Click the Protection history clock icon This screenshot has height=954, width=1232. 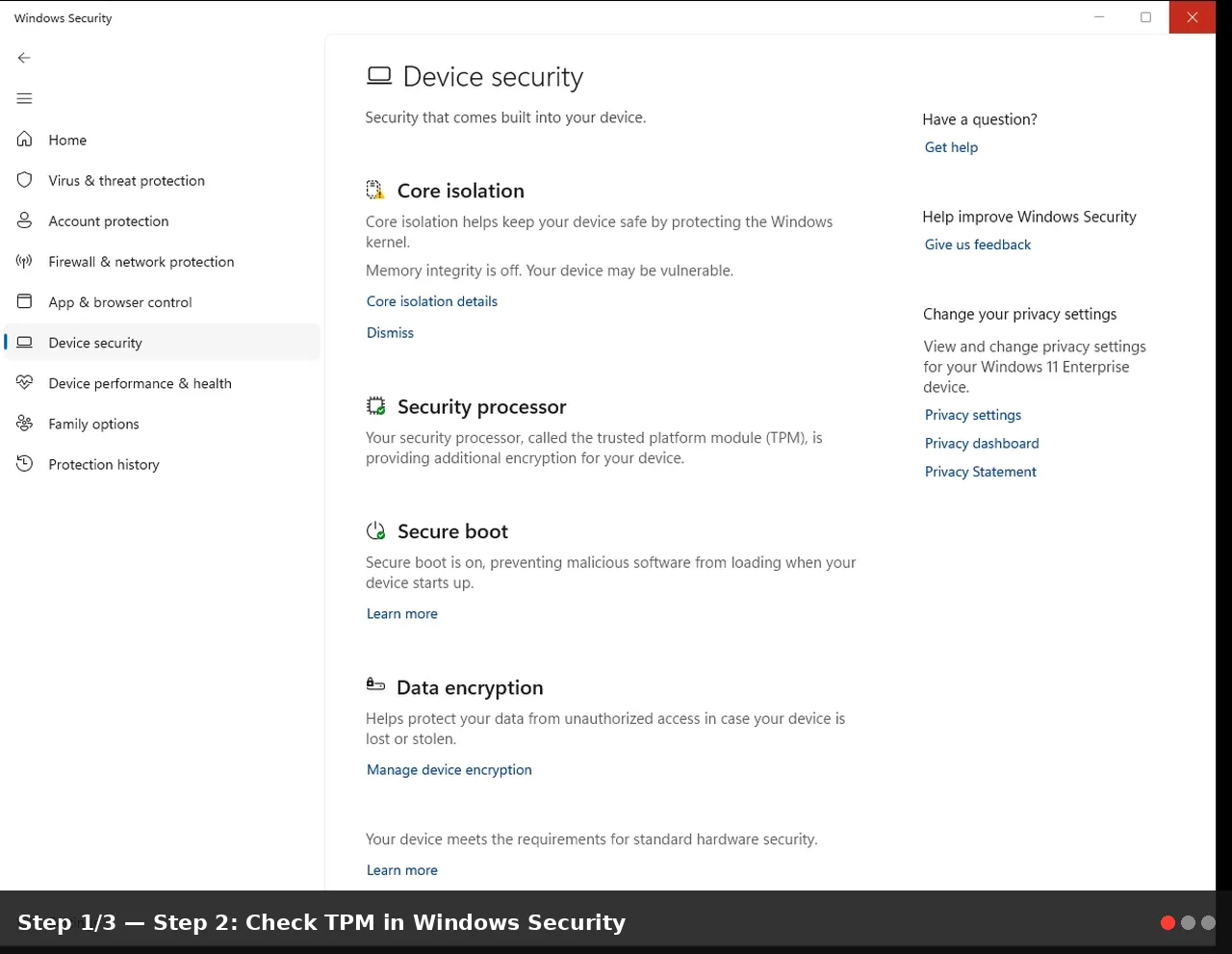pos(25,464)
